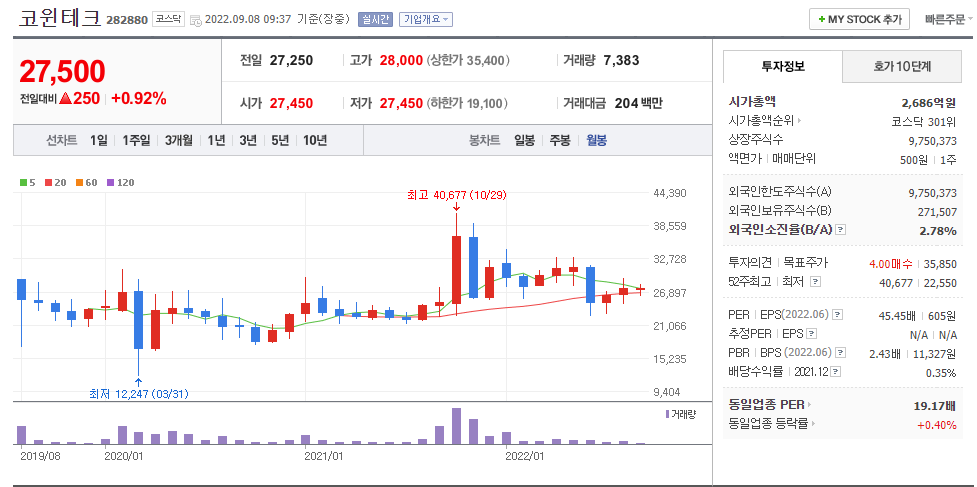This screenshot has width=977, height=487.
Task: Click the 동일업종 PER label link
Action: coord(767,405)
